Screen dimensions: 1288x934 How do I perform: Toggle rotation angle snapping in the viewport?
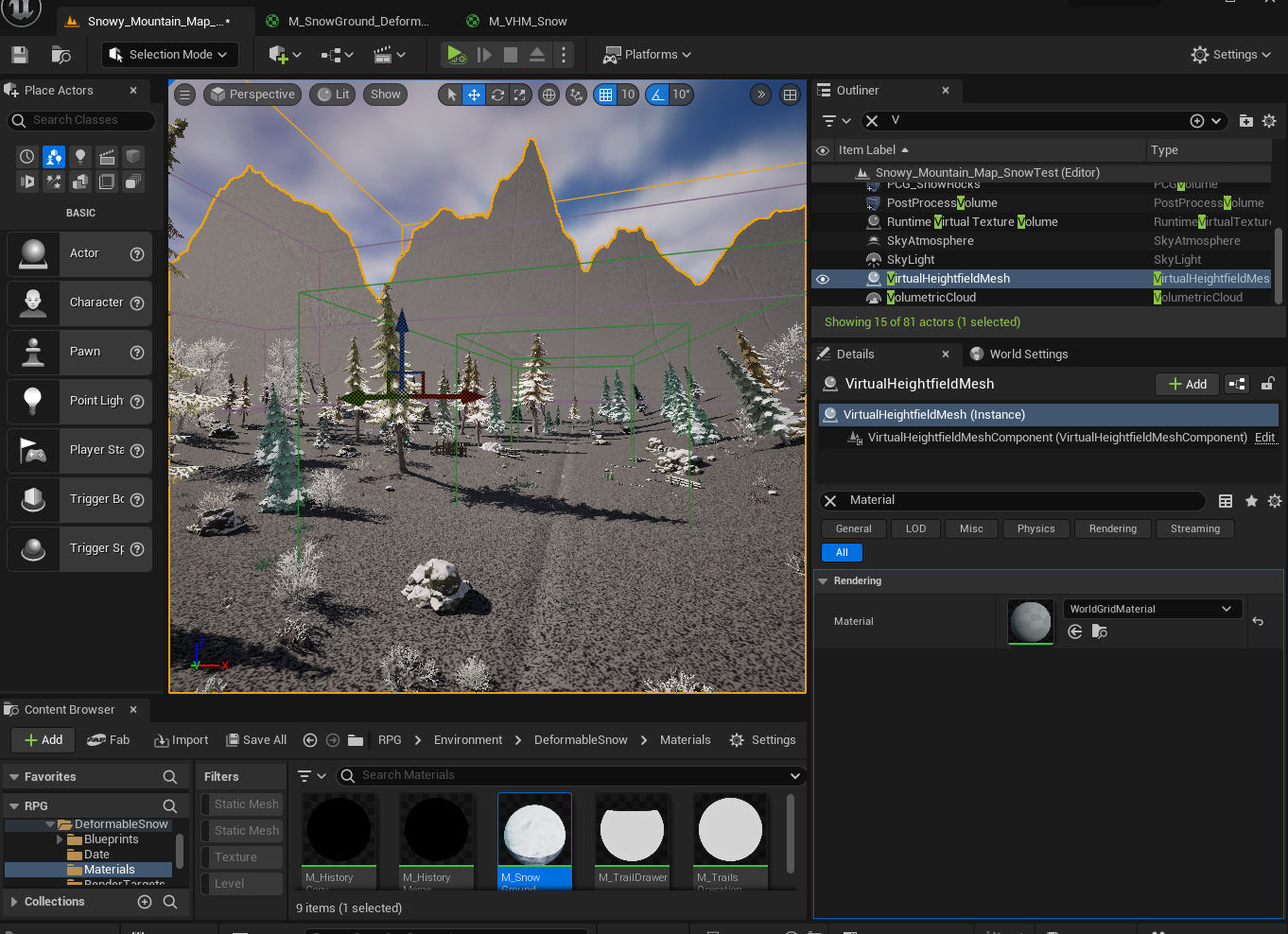(657, 95)
